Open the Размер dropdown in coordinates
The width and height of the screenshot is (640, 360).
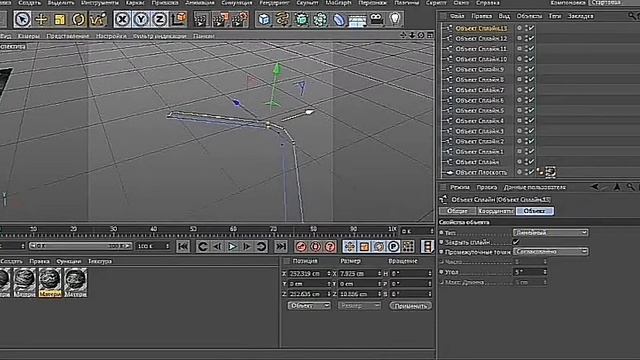point(359,305)
